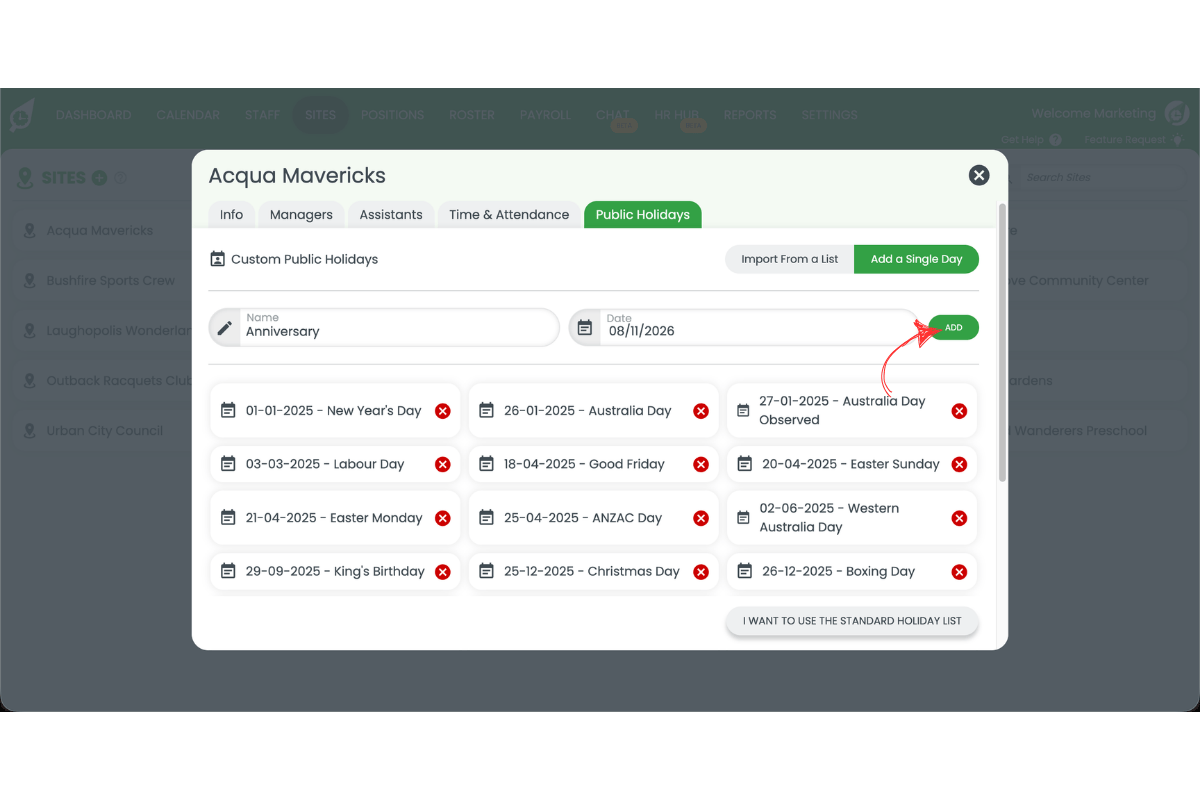Remove the Western Australia Day holiday
This screenshot has height=800, width=1200.
[959, 518]
